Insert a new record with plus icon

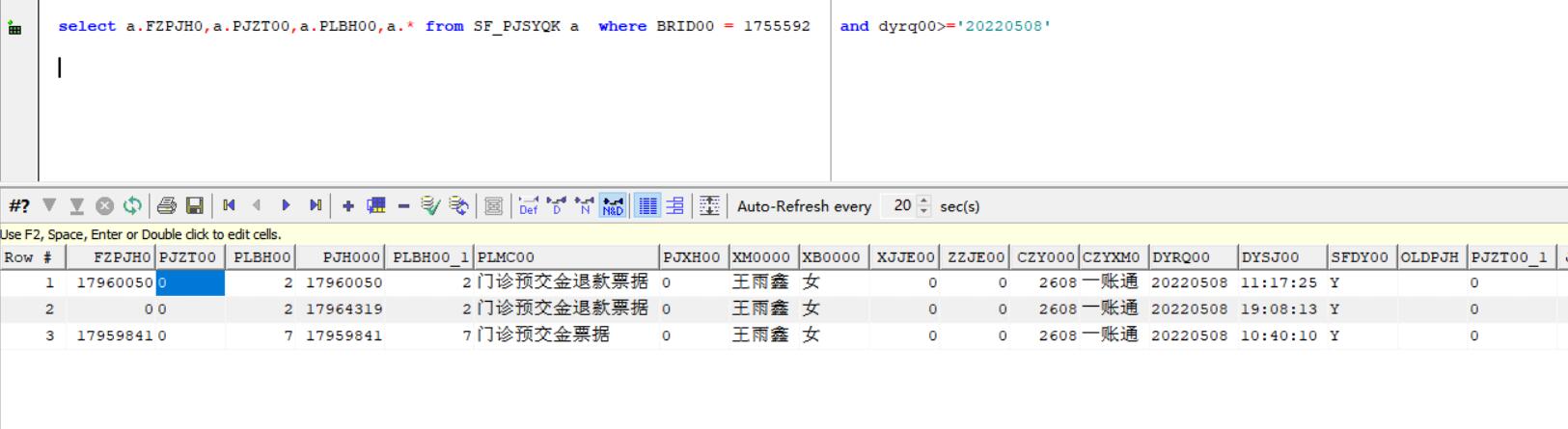coord(348,206)
